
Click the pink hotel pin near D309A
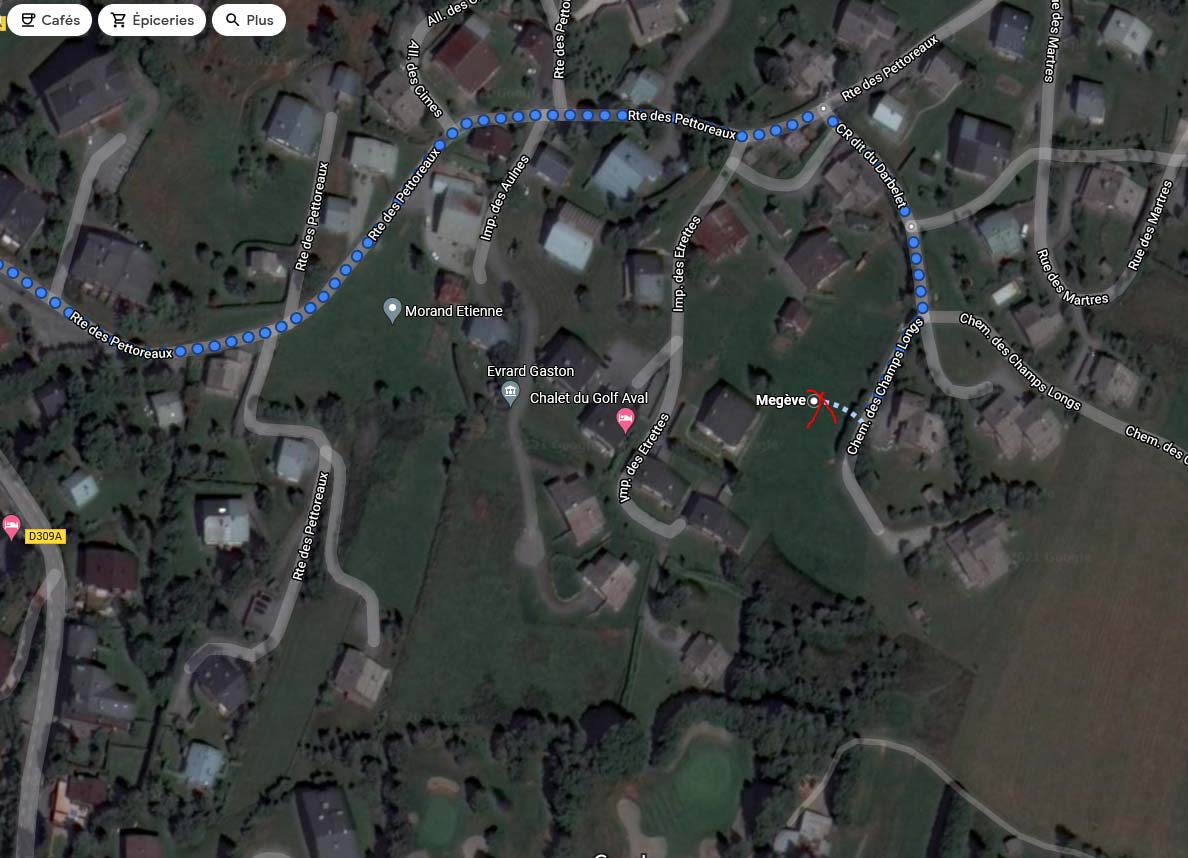[11, 527]
